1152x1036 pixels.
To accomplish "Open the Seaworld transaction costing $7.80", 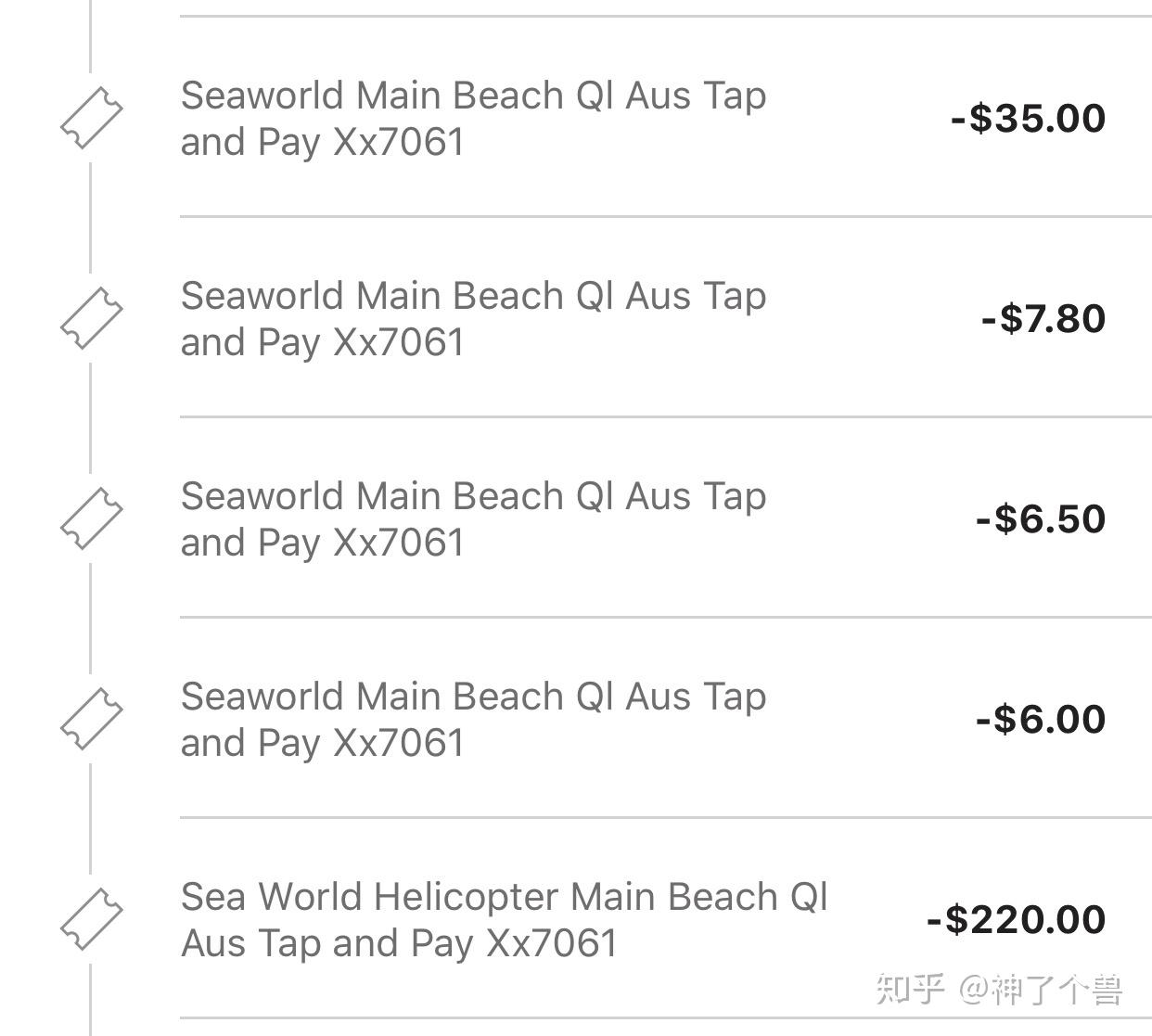I will coord(473,318).
